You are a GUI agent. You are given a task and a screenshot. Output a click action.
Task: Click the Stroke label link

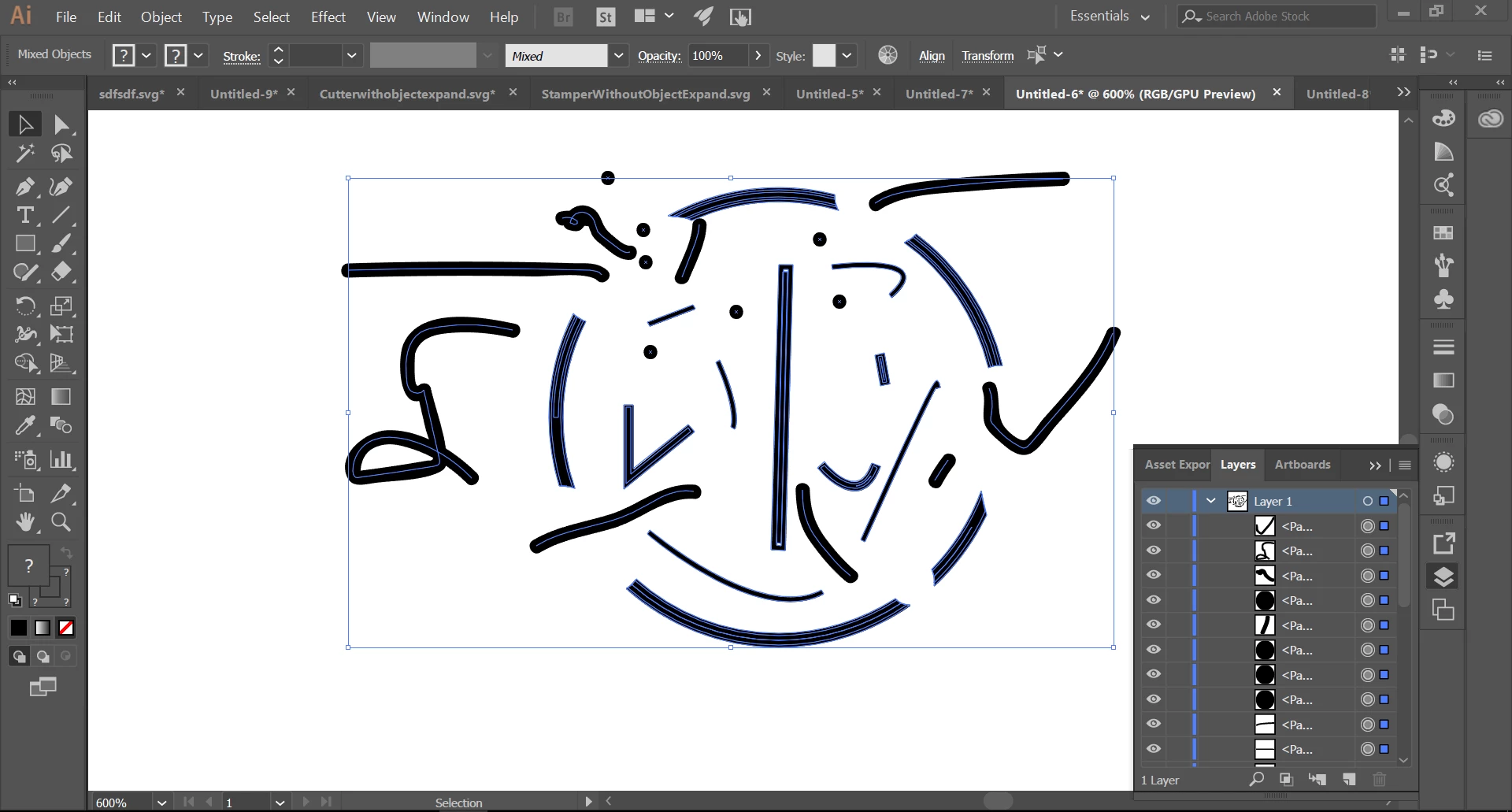tap(242, 56)
